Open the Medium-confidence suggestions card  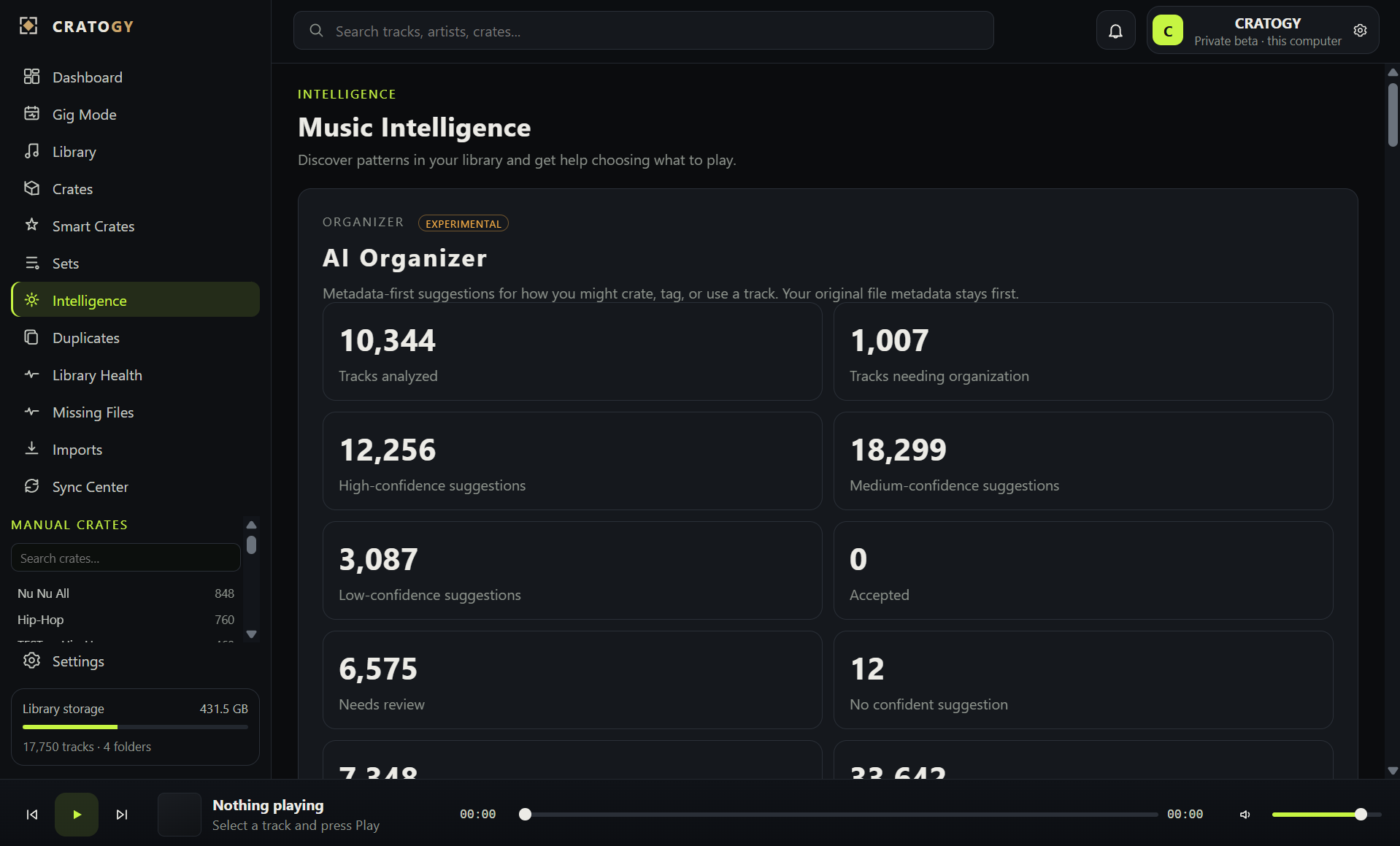tap(1083, 461)
